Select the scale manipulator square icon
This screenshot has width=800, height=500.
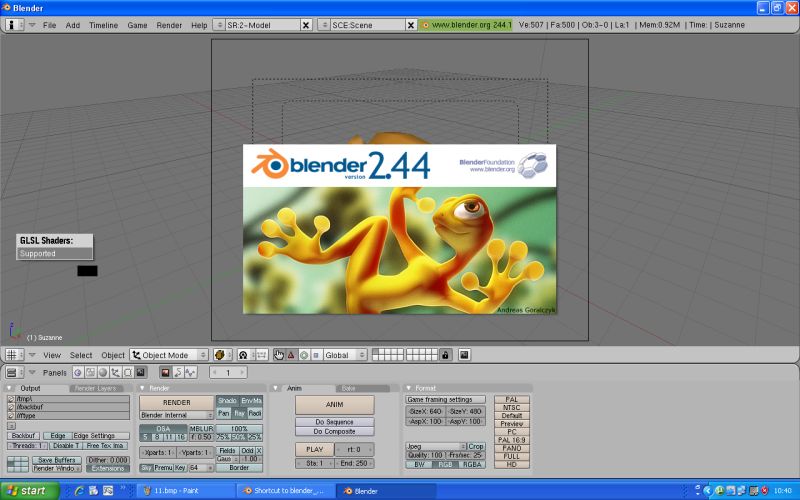click(316, 355)
